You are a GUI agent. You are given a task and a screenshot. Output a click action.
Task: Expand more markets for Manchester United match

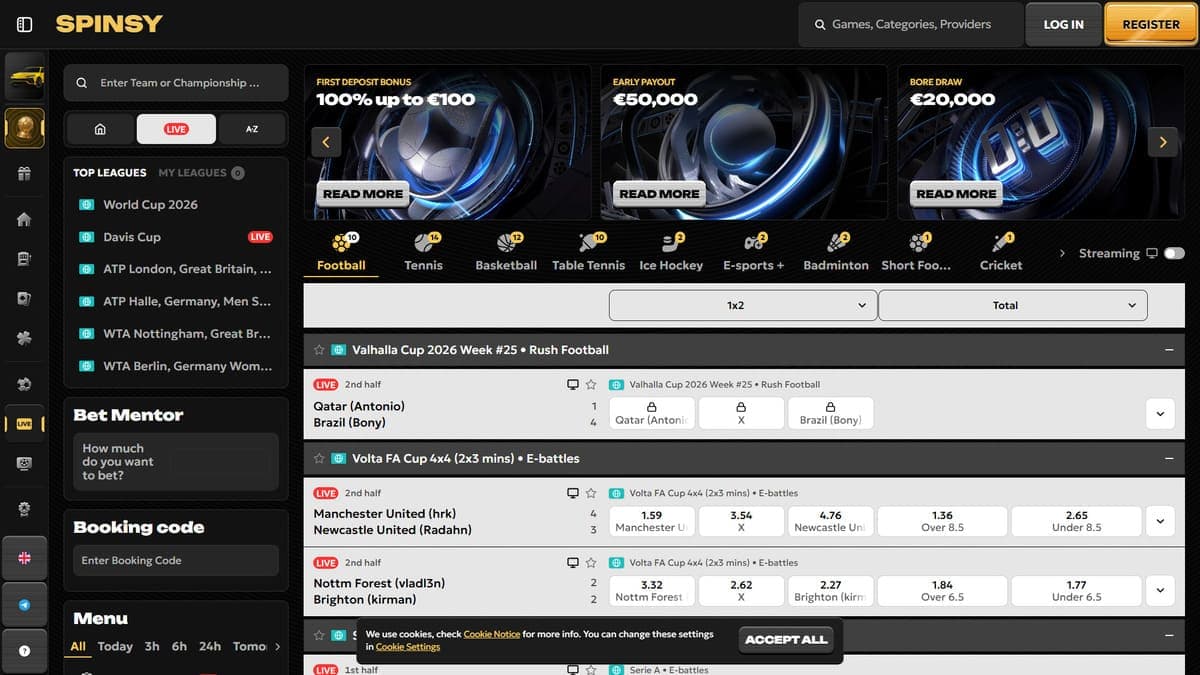tap(1160, 521)
